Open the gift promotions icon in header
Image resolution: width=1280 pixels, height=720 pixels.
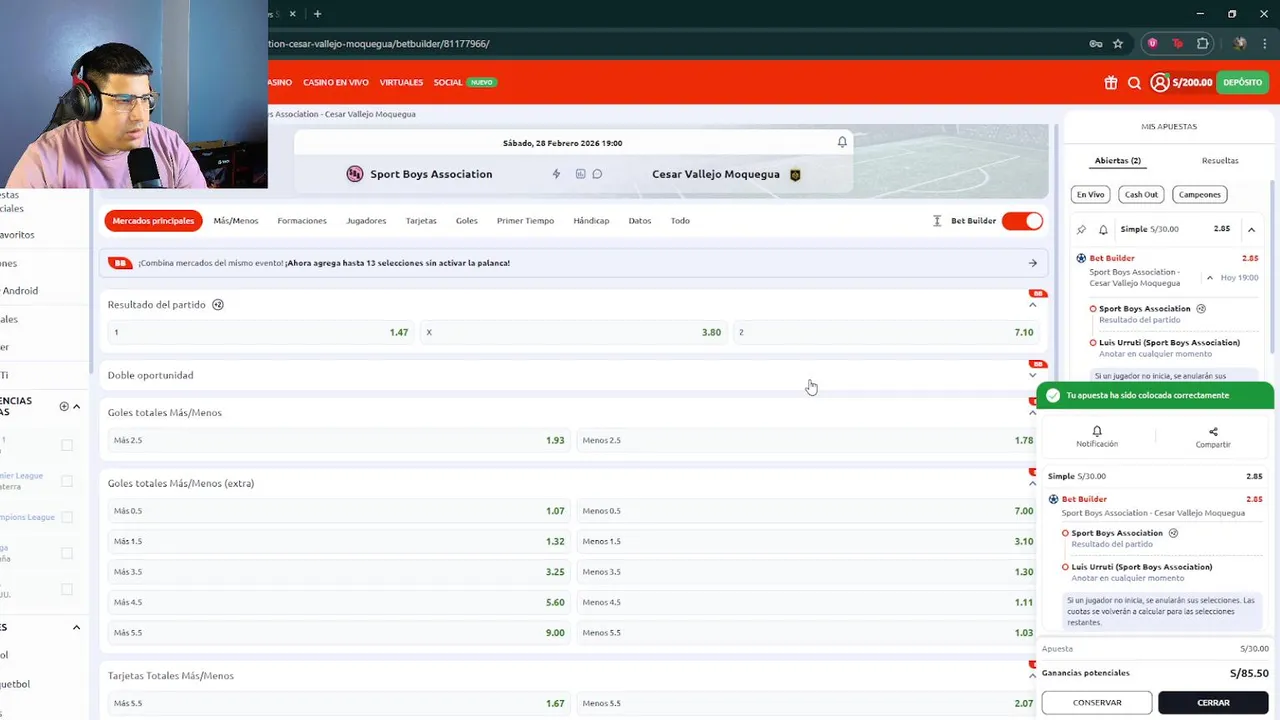tap(1110, 83)
